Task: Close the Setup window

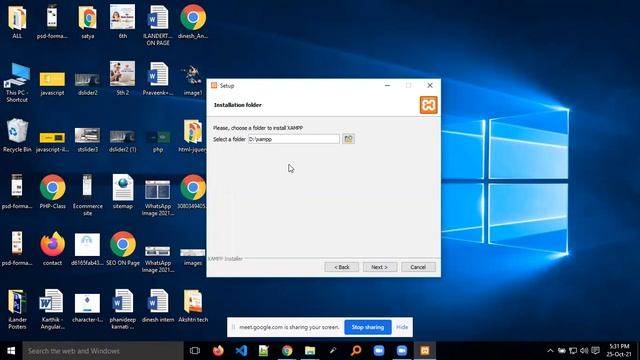Action: click(430, 85)
